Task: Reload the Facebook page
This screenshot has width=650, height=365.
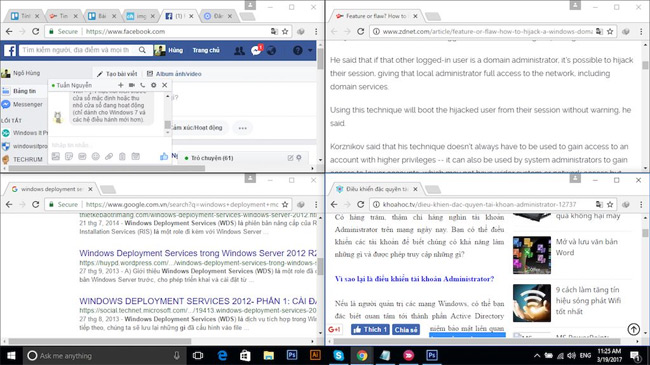Action: 36,32
